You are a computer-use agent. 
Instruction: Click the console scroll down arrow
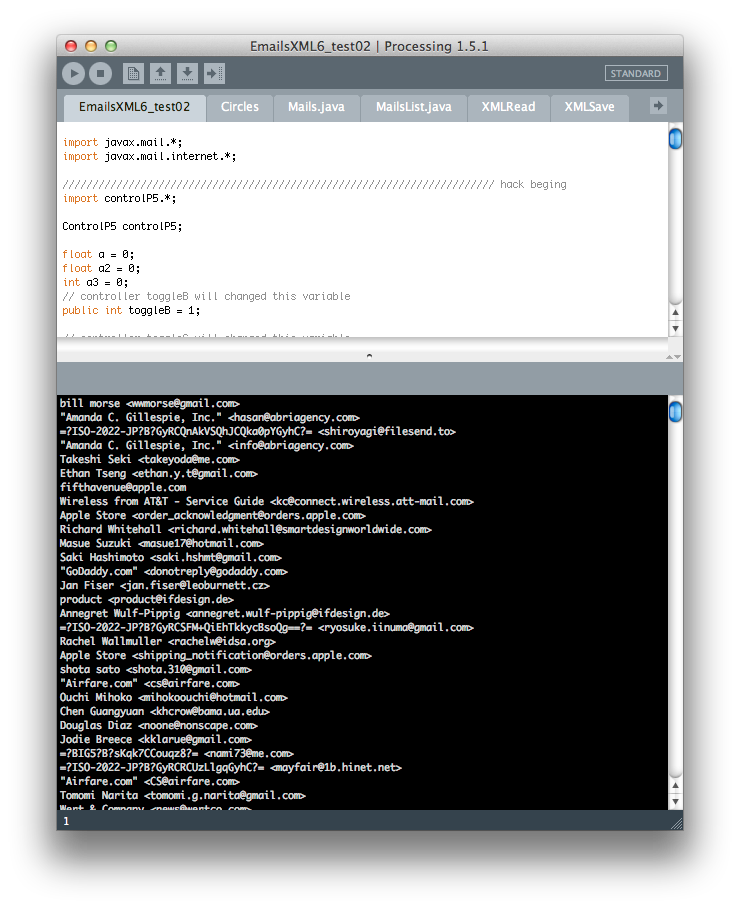pyautogui.click(x=675, y=802)
